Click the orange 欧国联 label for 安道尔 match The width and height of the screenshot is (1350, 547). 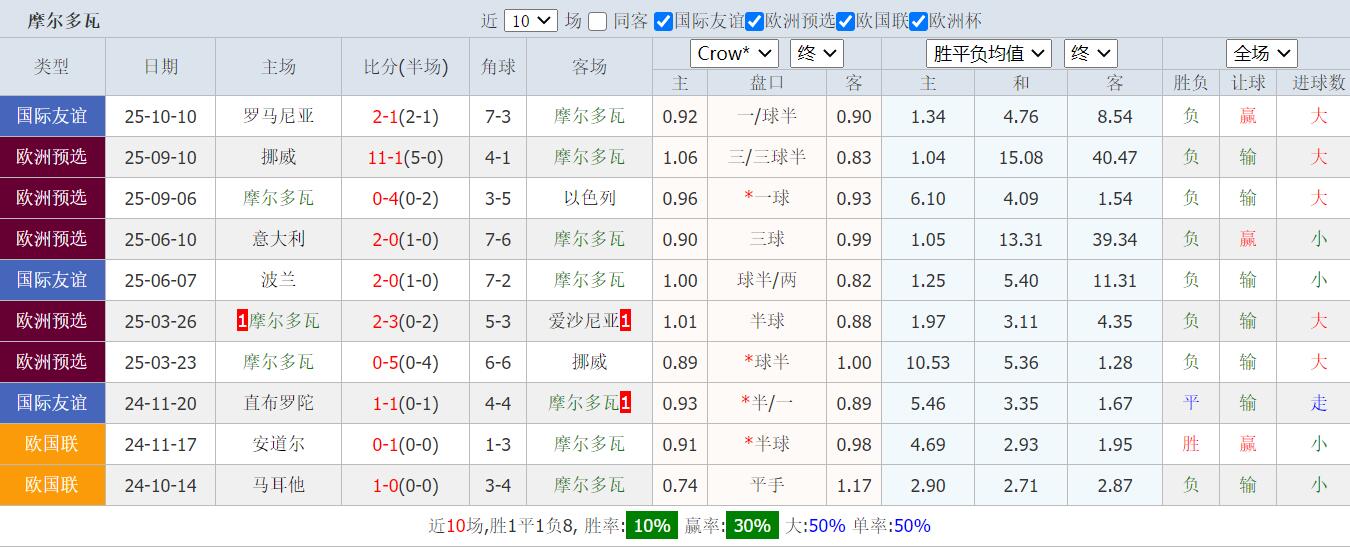tap(52, 444)
